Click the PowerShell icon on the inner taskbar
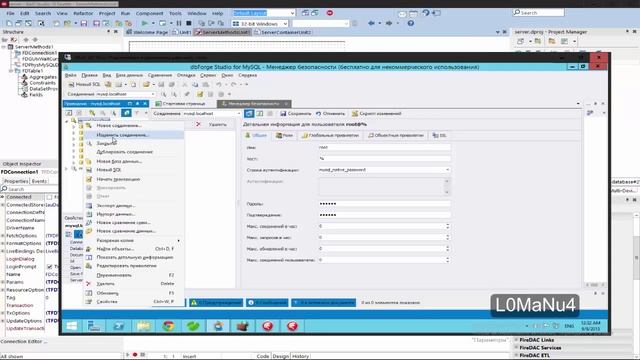Viewport: 640px width, 360px height. click(x=119, y=326)
